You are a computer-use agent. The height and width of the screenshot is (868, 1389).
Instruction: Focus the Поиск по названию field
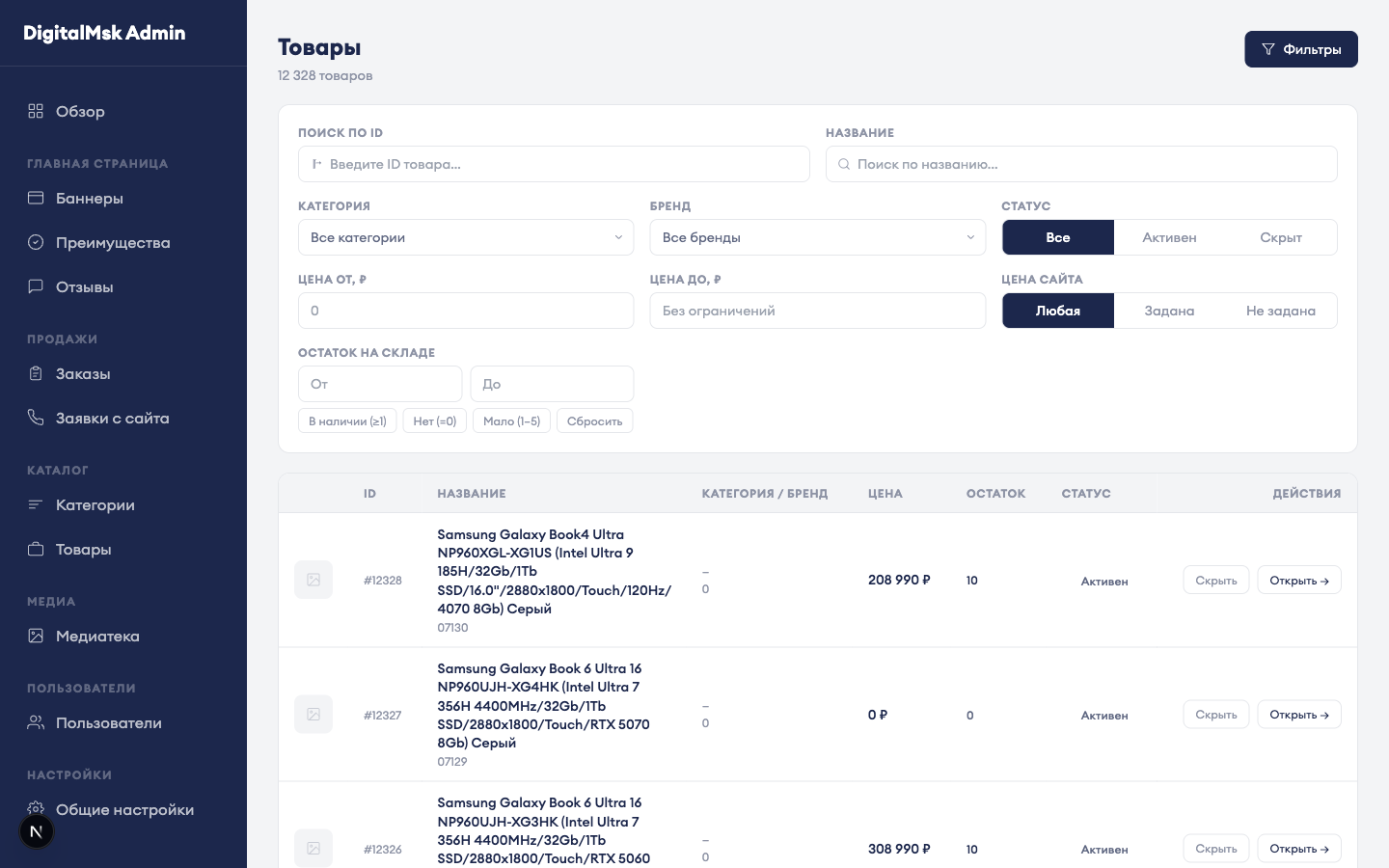1081,164
